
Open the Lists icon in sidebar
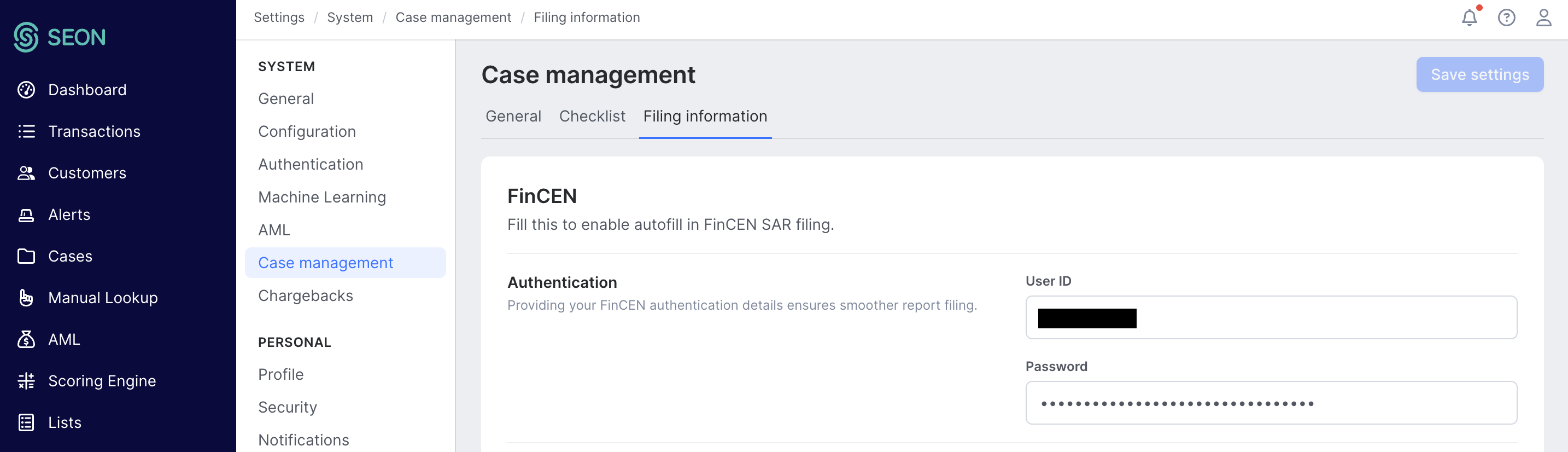point(26,422)
